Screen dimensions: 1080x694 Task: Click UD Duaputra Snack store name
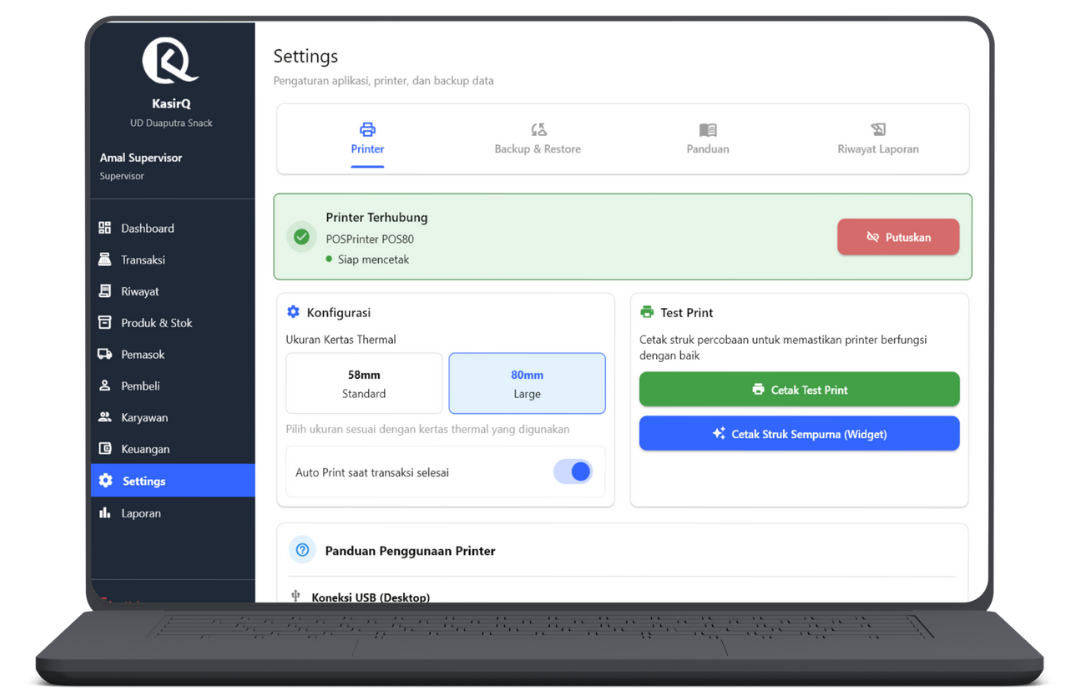[x=172, y=123]
